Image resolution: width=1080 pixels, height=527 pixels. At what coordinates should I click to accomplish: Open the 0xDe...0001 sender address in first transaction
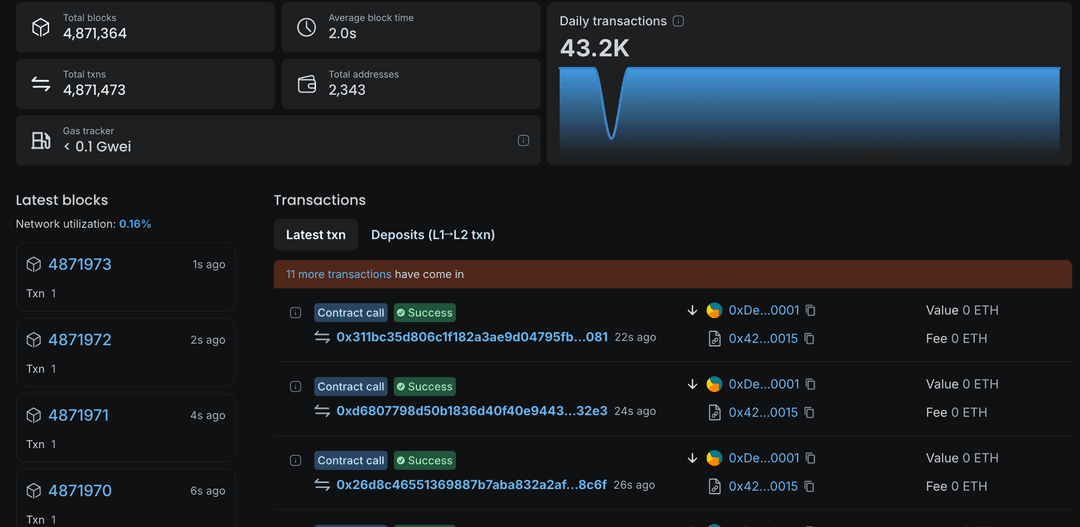[764, 311]
